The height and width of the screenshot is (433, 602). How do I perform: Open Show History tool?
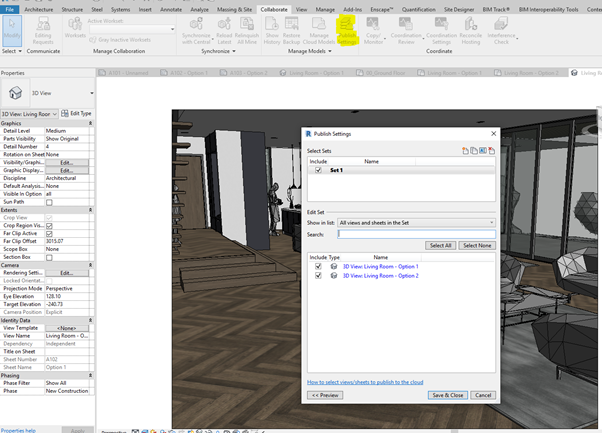(272, 31)
